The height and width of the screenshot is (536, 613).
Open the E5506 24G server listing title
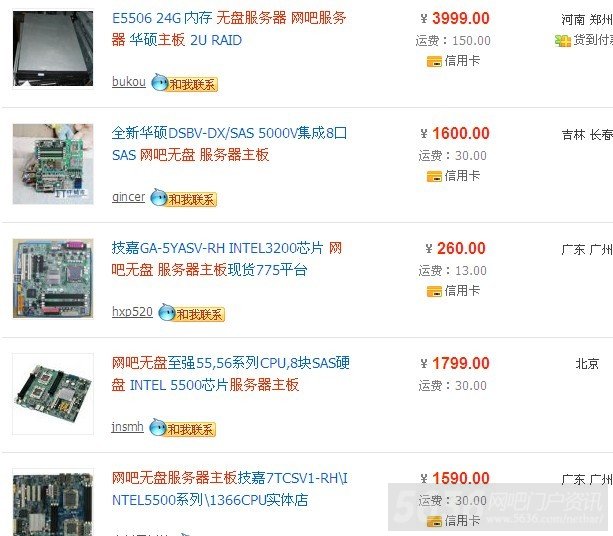pos(229,29)
